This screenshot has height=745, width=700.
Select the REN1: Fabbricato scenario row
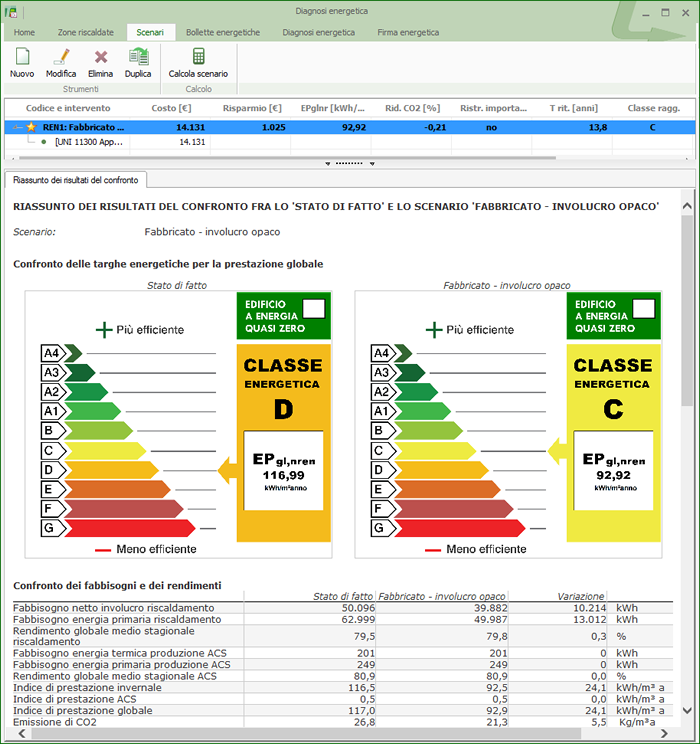349,127
